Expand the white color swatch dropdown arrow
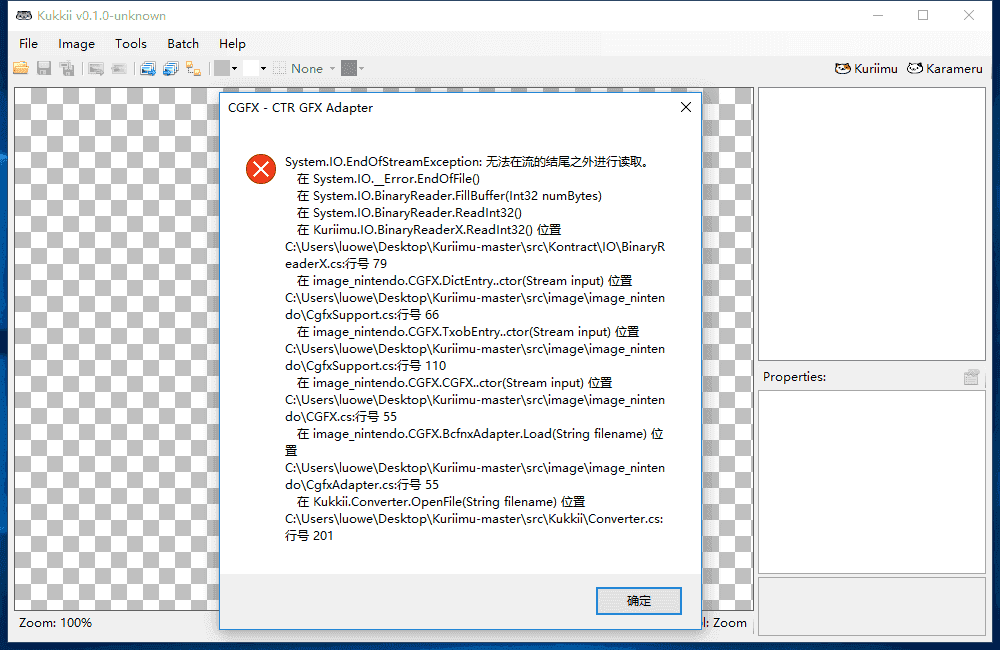 coord(263,68)
